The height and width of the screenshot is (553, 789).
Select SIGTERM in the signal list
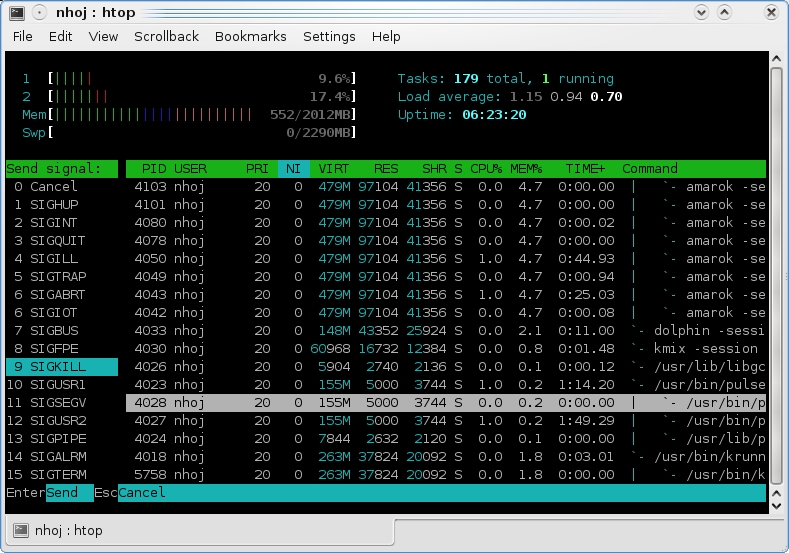60,475
